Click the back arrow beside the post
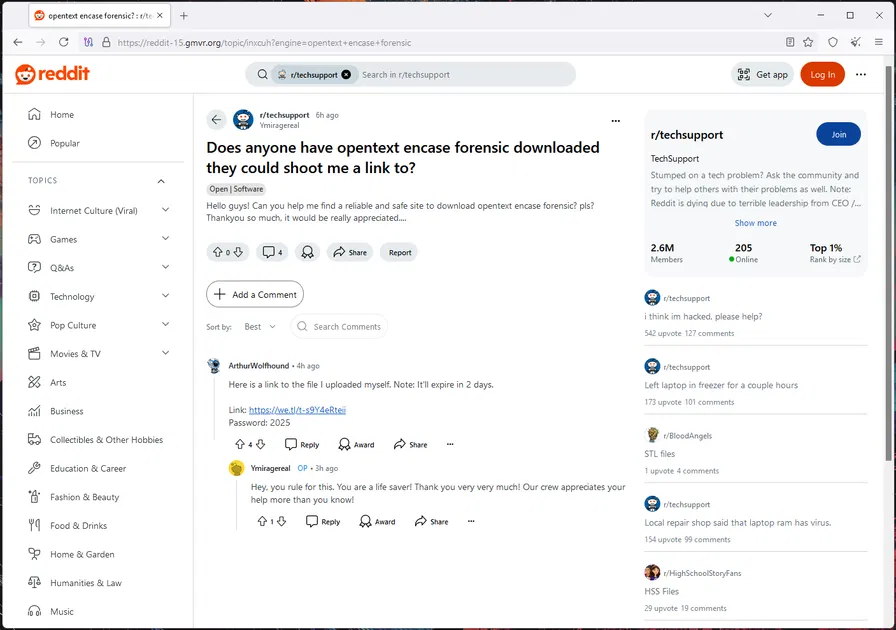The height and width of the screenshot is (630, 896). pos(216,120)
